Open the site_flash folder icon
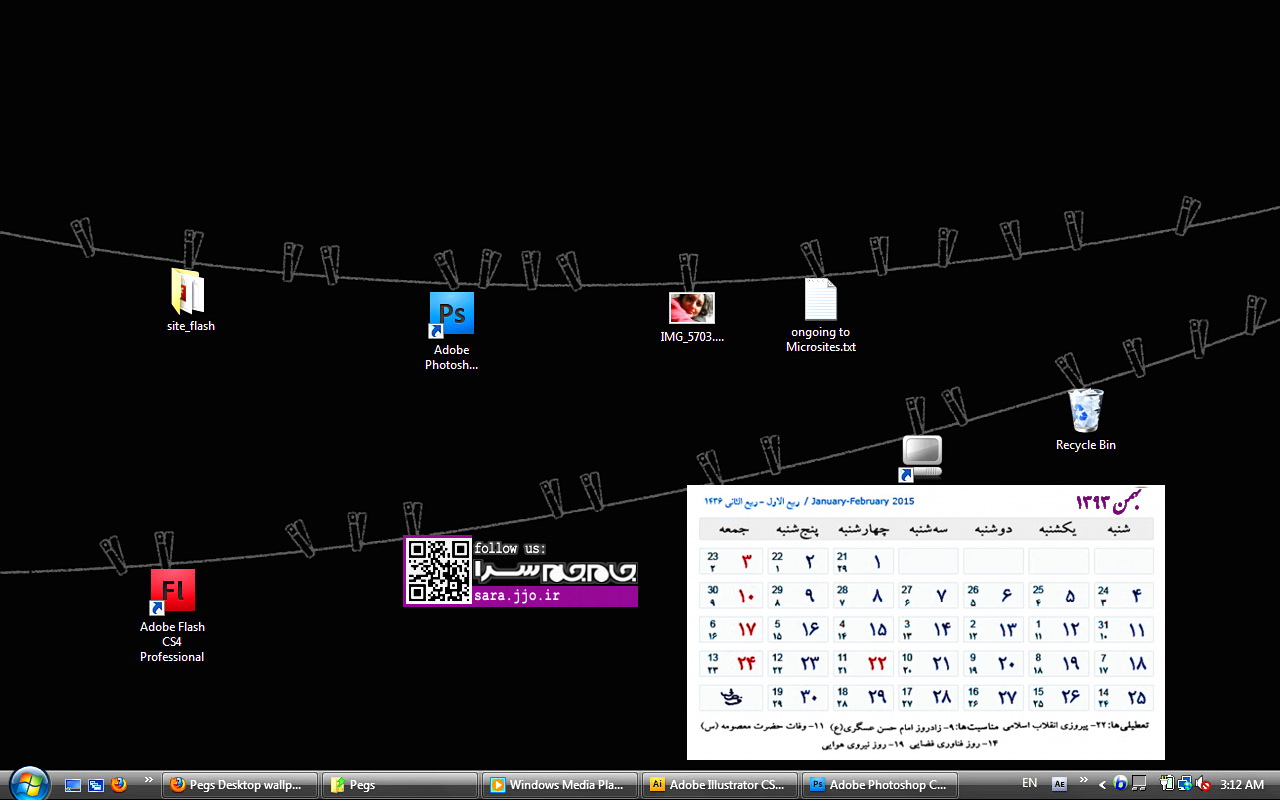Image resolution: width=1280 pixels, height=800 pixels. click(189, 292)
